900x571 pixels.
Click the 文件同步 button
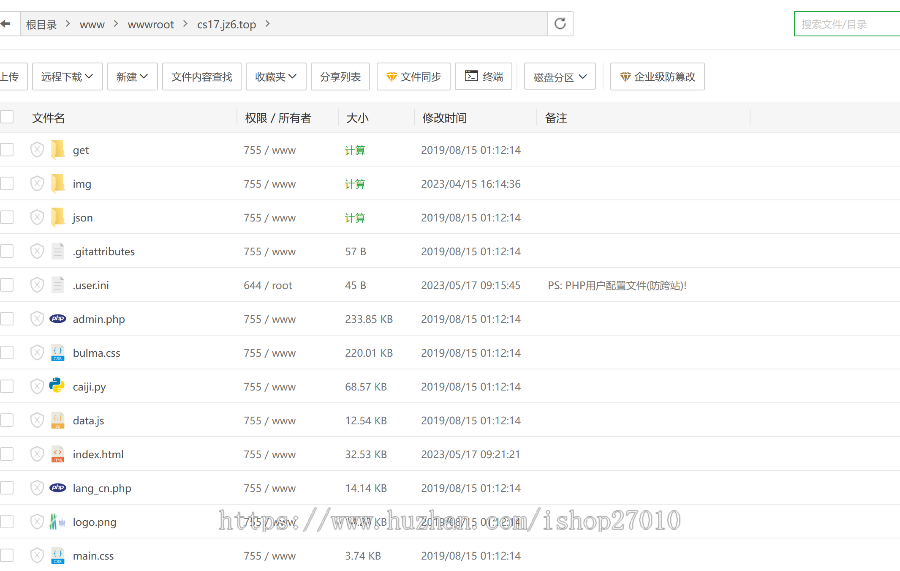[x=414, y=76]
